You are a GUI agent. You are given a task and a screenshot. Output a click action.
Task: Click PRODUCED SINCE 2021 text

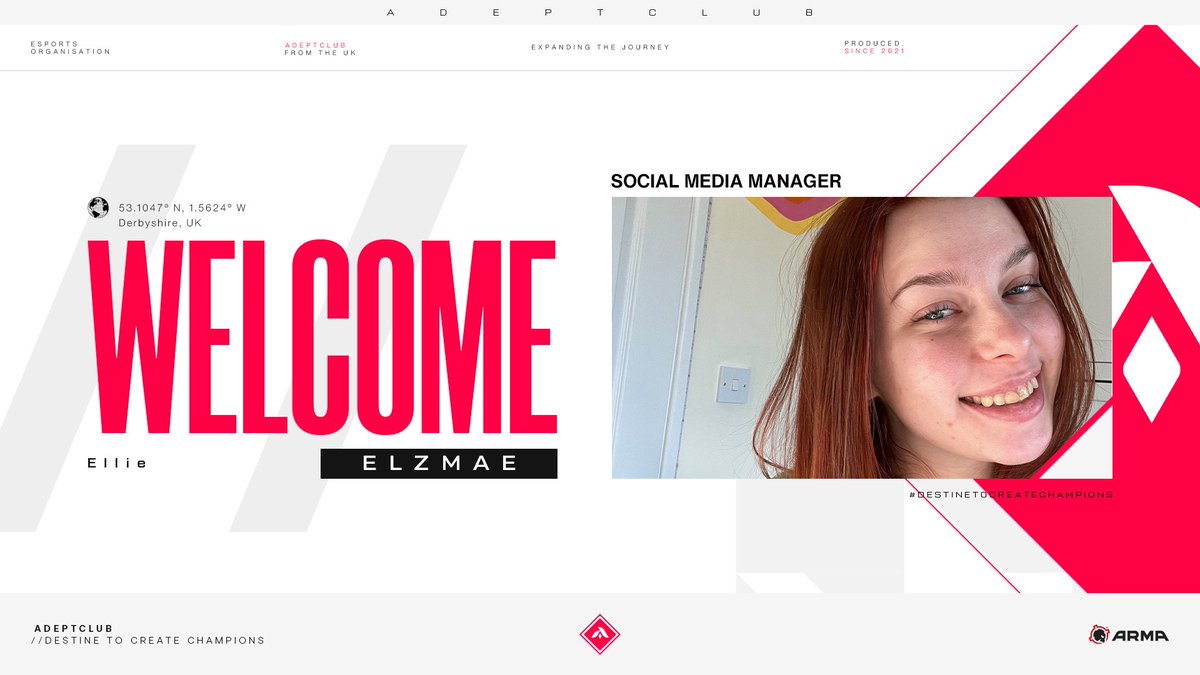(x=874, y=47)
